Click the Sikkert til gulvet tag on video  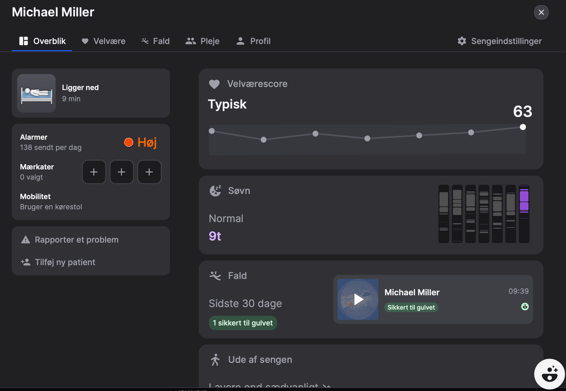coord(411,308)
